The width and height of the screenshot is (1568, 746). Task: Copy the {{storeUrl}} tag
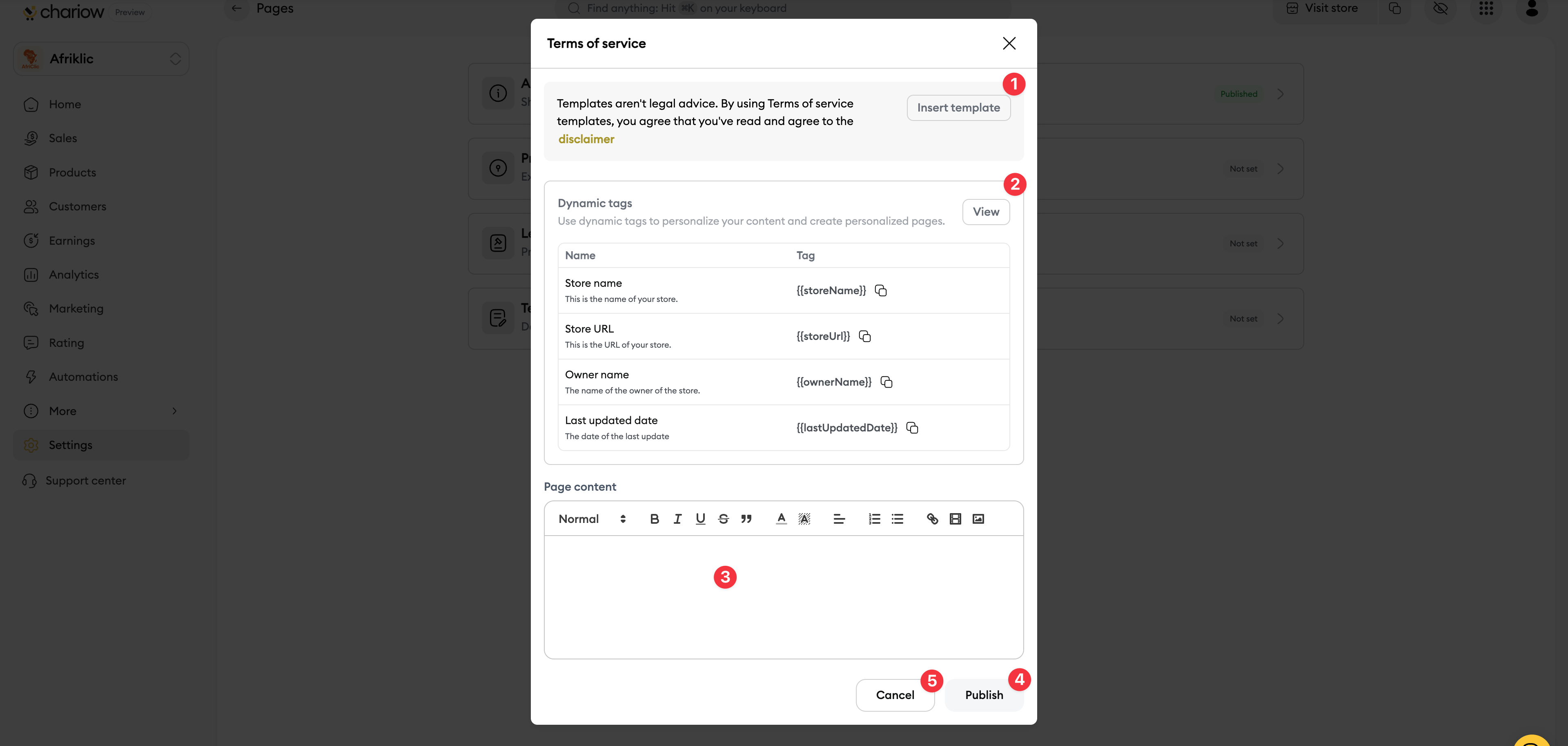point(865,336)
